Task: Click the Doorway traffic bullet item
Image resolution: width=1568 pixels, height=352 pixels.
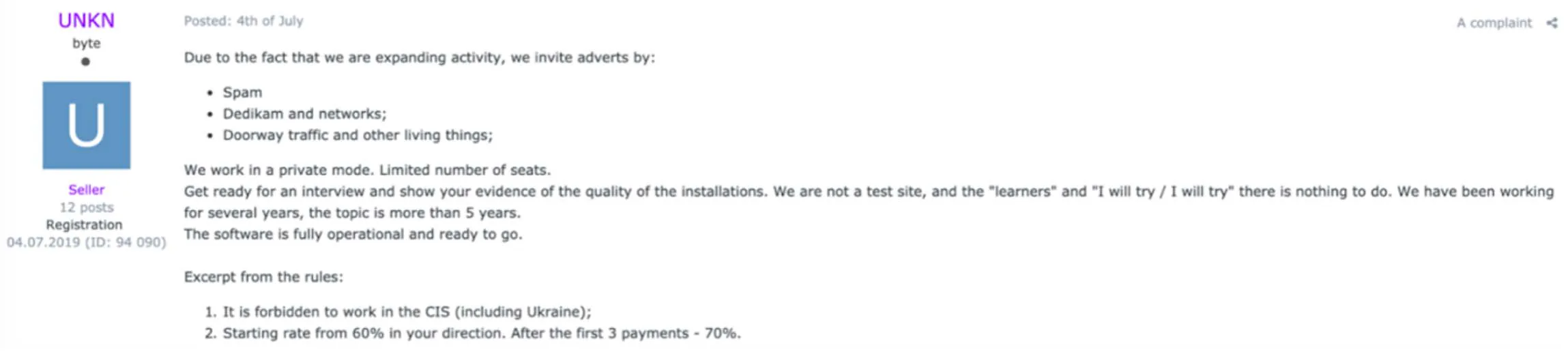Action: [358, 135]
